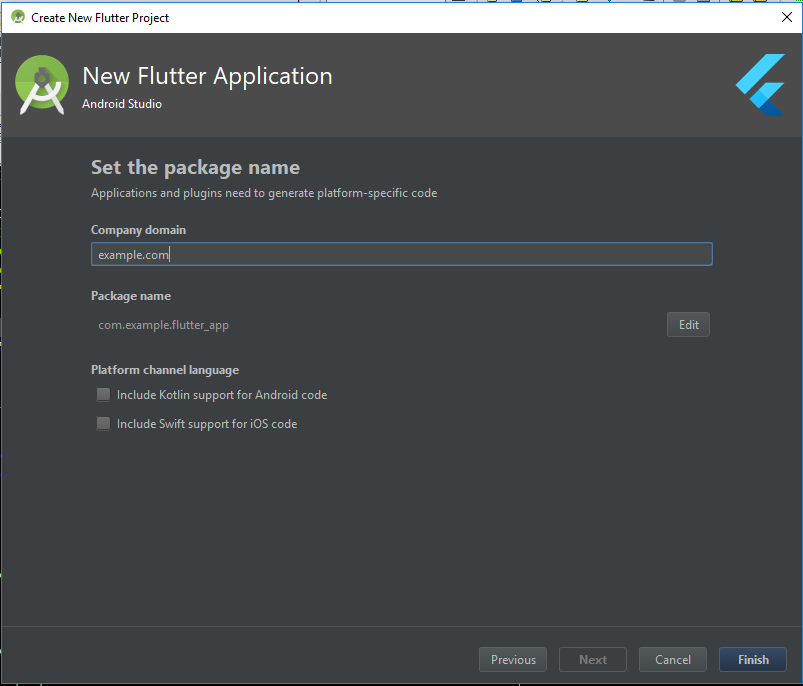
Task: Click the Flutter logo icon
Action: (760, 85)
